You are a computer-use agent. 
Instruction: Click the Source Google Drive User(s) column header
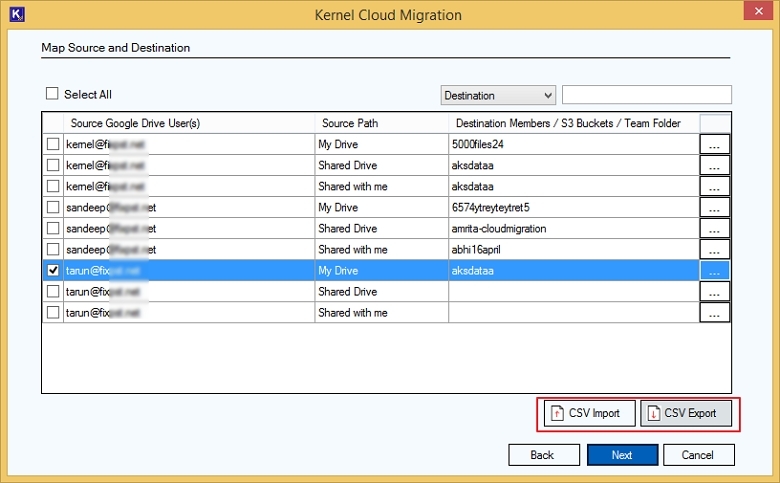click(x=189, y=123)
